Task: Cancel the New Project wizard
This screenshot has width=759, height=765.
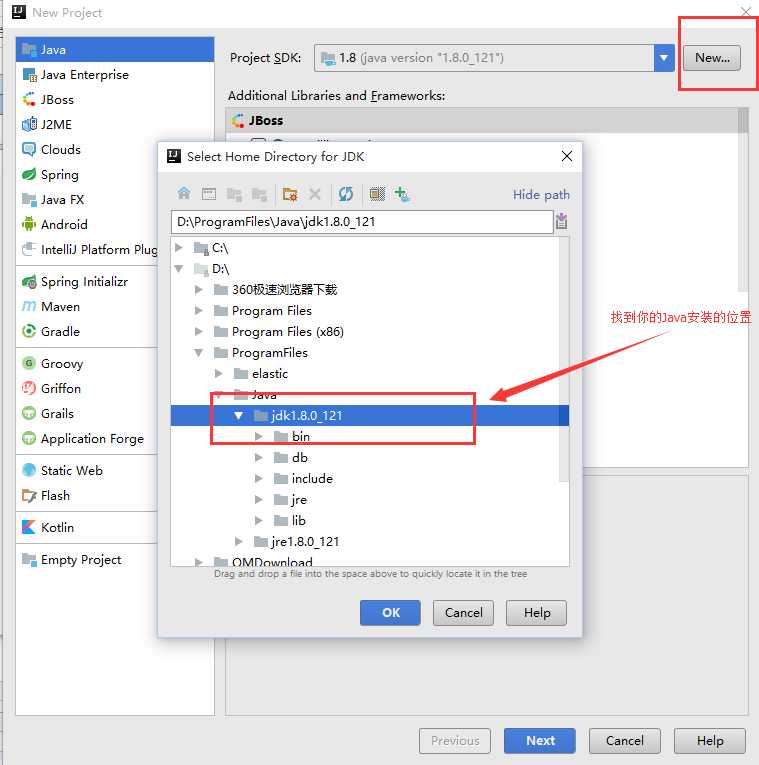Action: tap(625, 741)
